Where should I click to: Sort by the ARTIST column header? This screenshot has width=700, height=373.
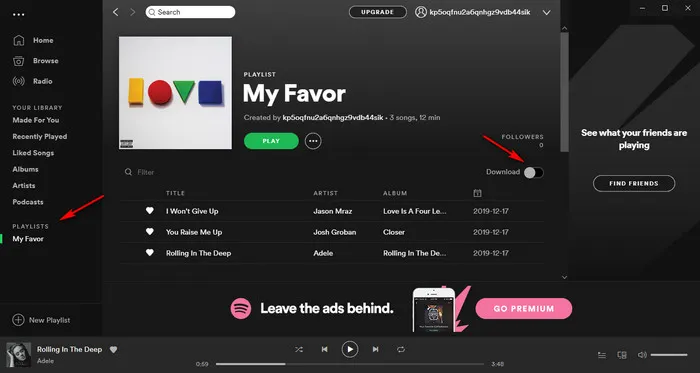tap(325, 193)
